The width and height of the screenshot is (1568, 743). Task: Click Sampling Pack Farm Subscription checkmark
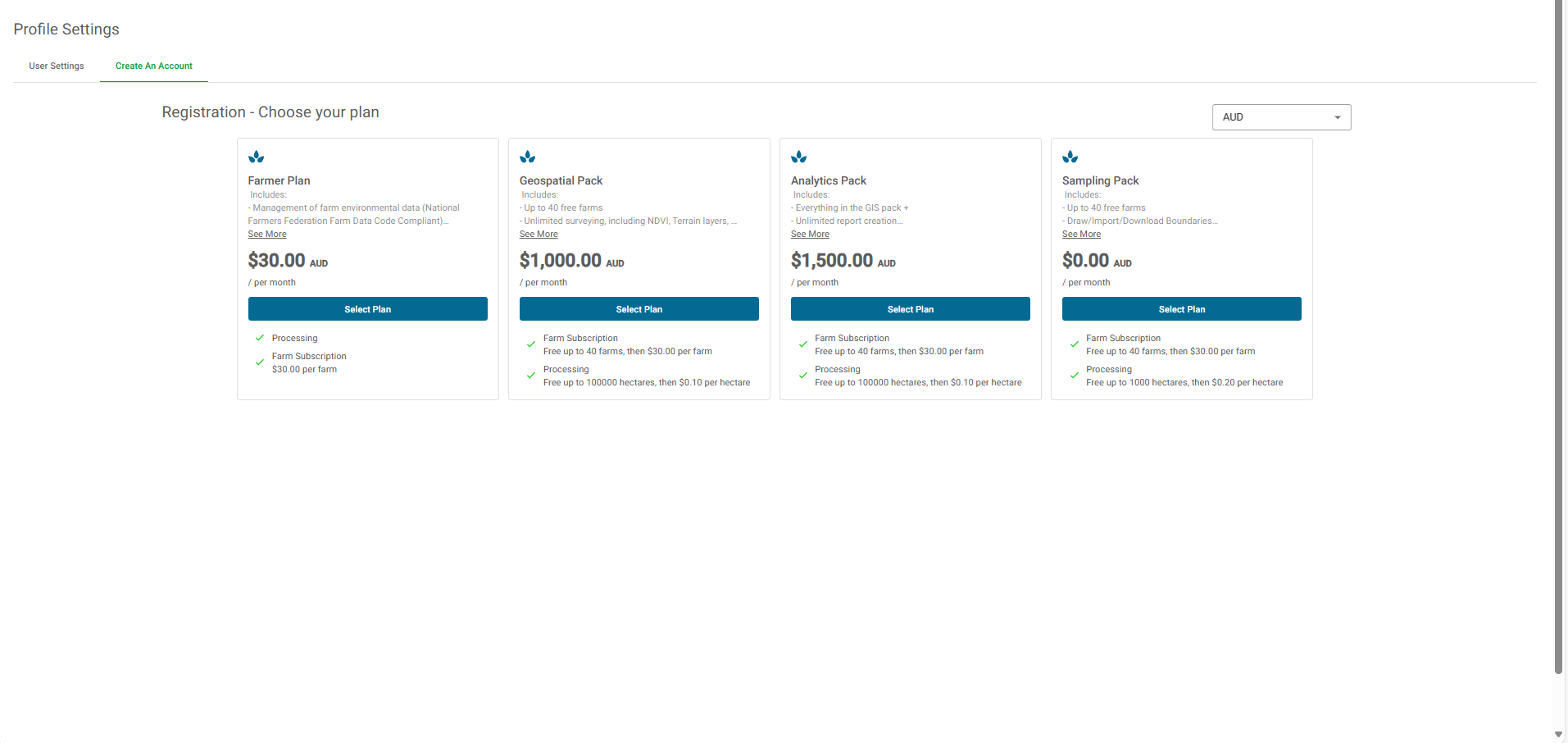coord(1074,344)
